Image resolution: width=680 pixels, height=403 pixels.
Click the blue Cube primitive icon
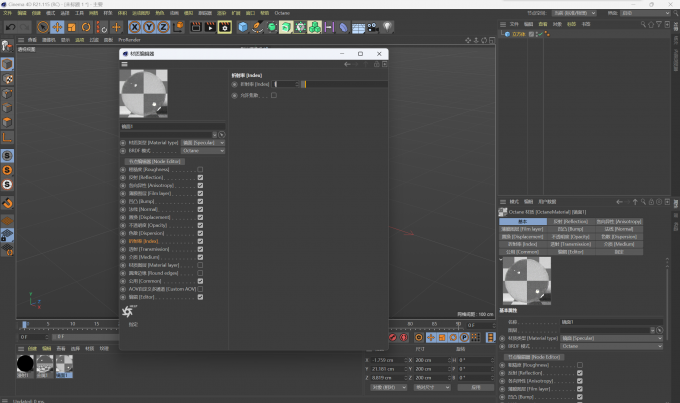tap(243, 27)
